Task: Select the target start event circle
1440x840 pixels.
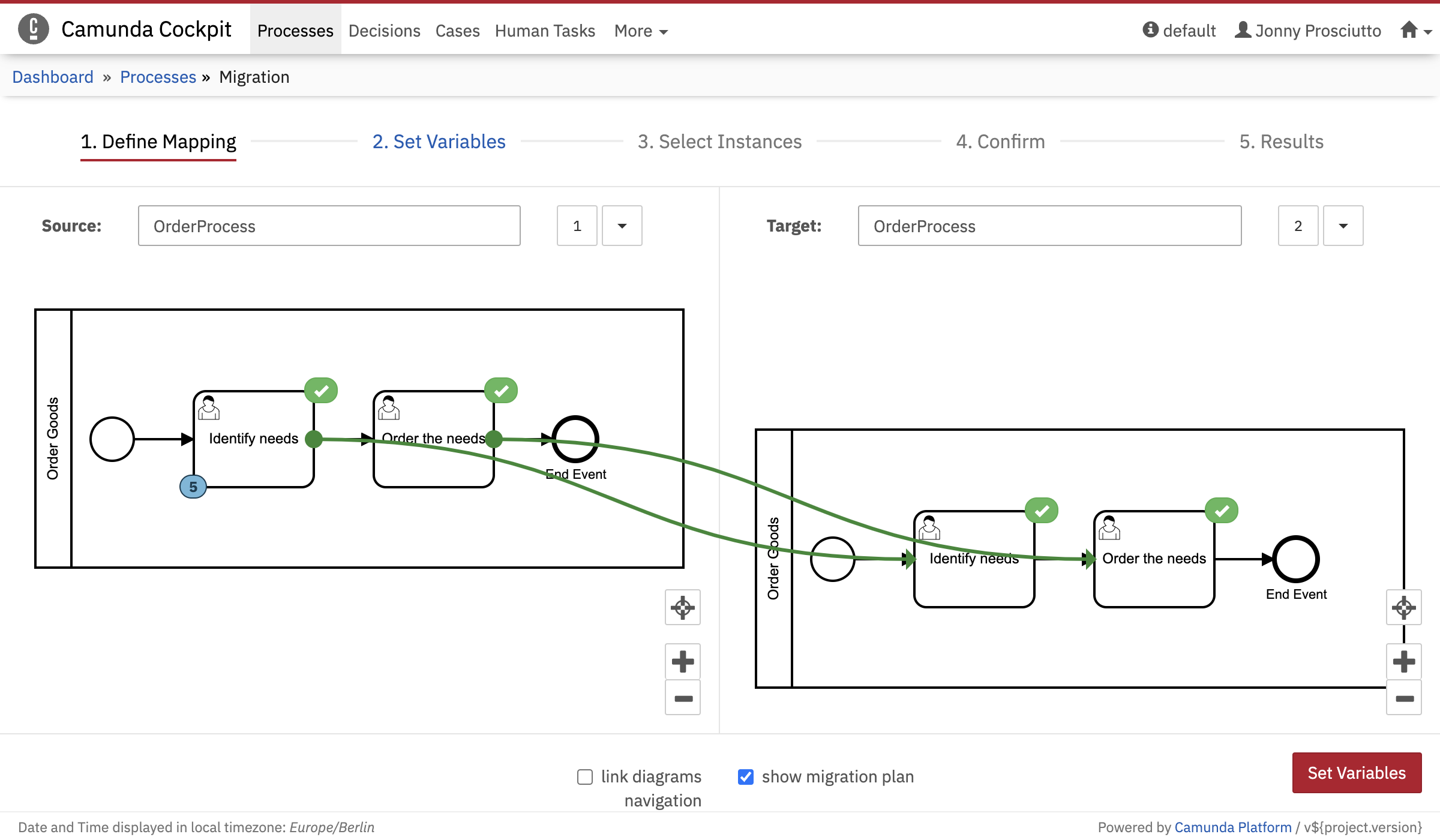Action: pos(833,559)
